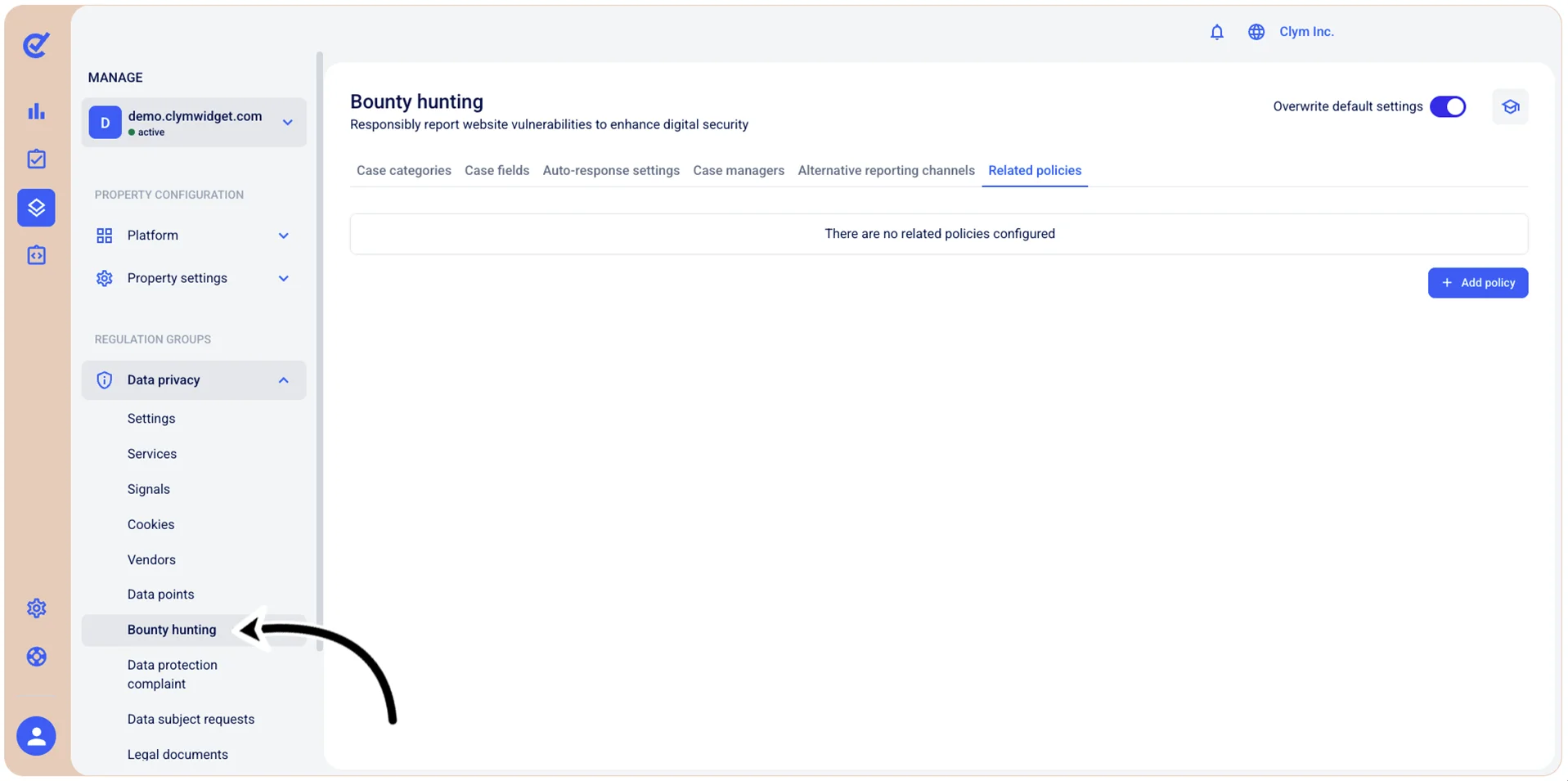Open the help lifebuoy icon
The width and height of the screenshot is (1568, 781).
36,657
